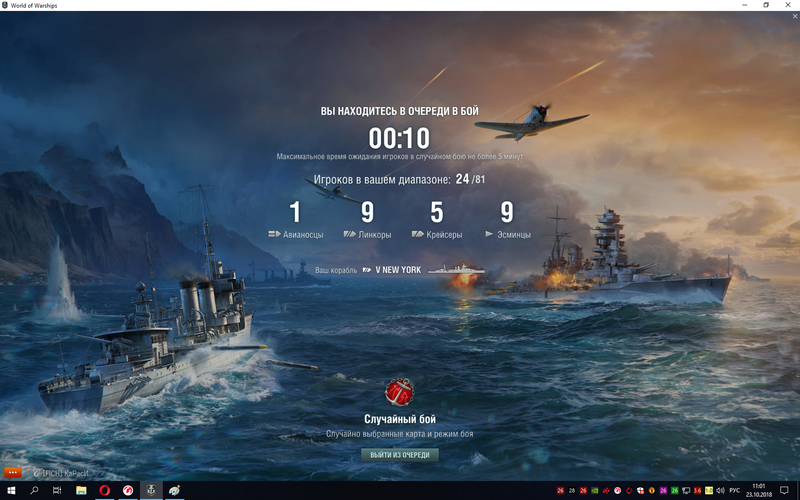This screenshot has height=500, width=800.
Task: Open File Explorer from the taskbar
Action: [x=81, y=490]
